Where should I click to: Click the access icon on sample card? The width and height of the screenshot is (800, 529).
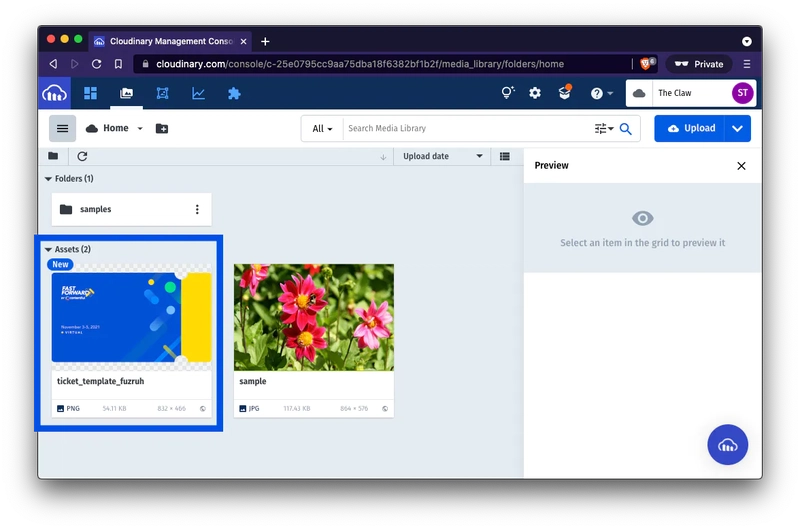385,409
